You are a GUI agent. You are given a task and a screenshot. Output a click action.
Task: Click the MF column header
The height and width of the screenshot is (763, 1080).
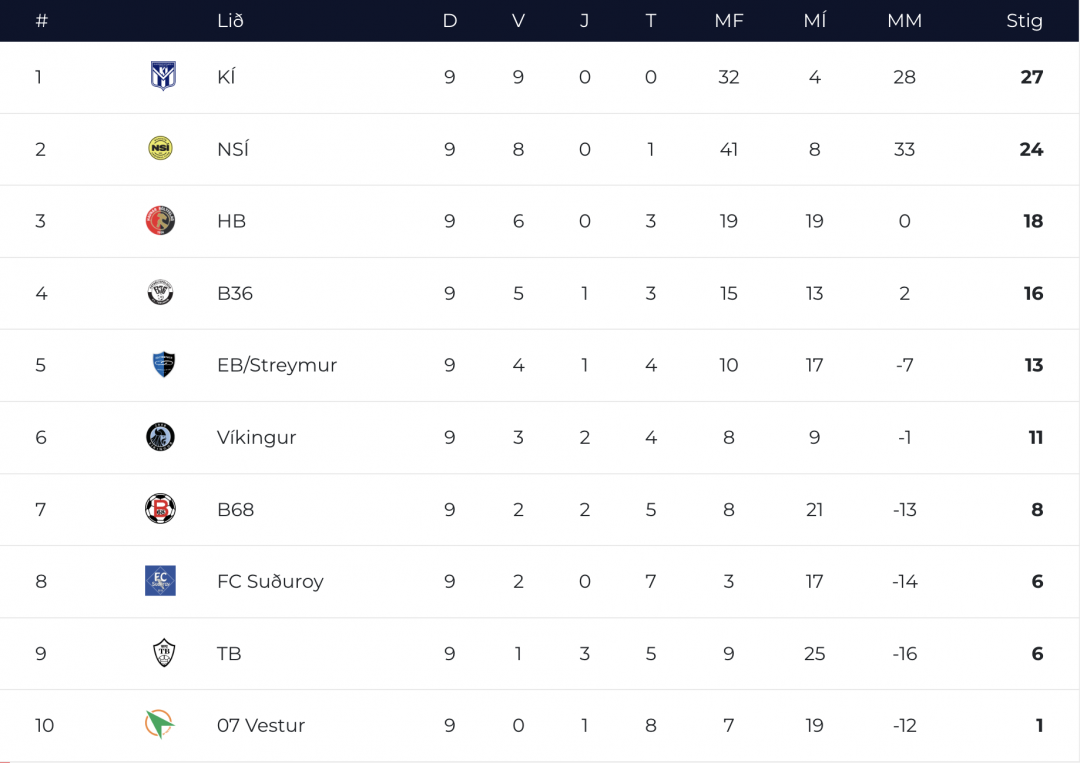coord(729,21)
